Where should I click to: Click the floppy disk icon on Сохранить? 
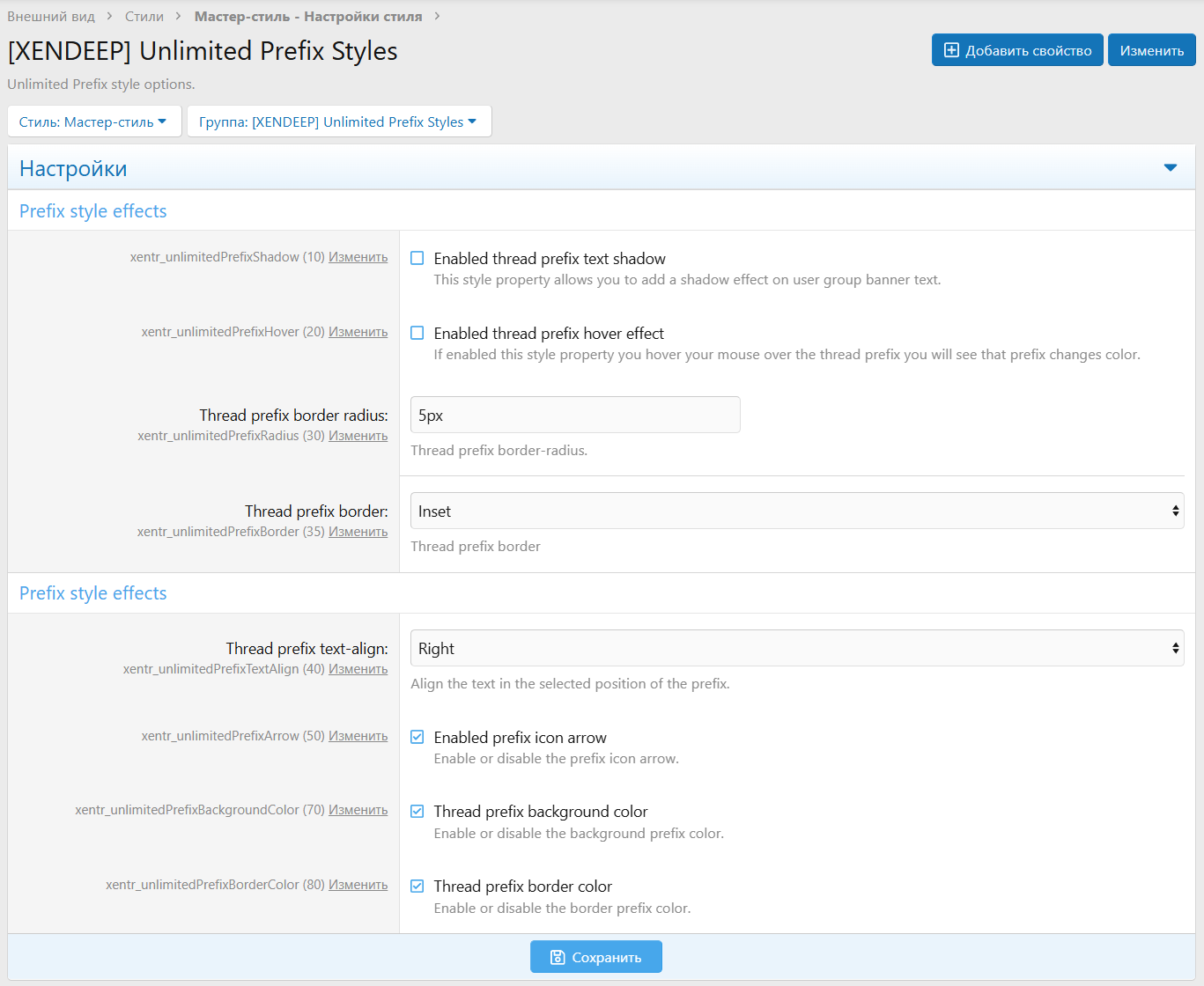coord(558,957)
